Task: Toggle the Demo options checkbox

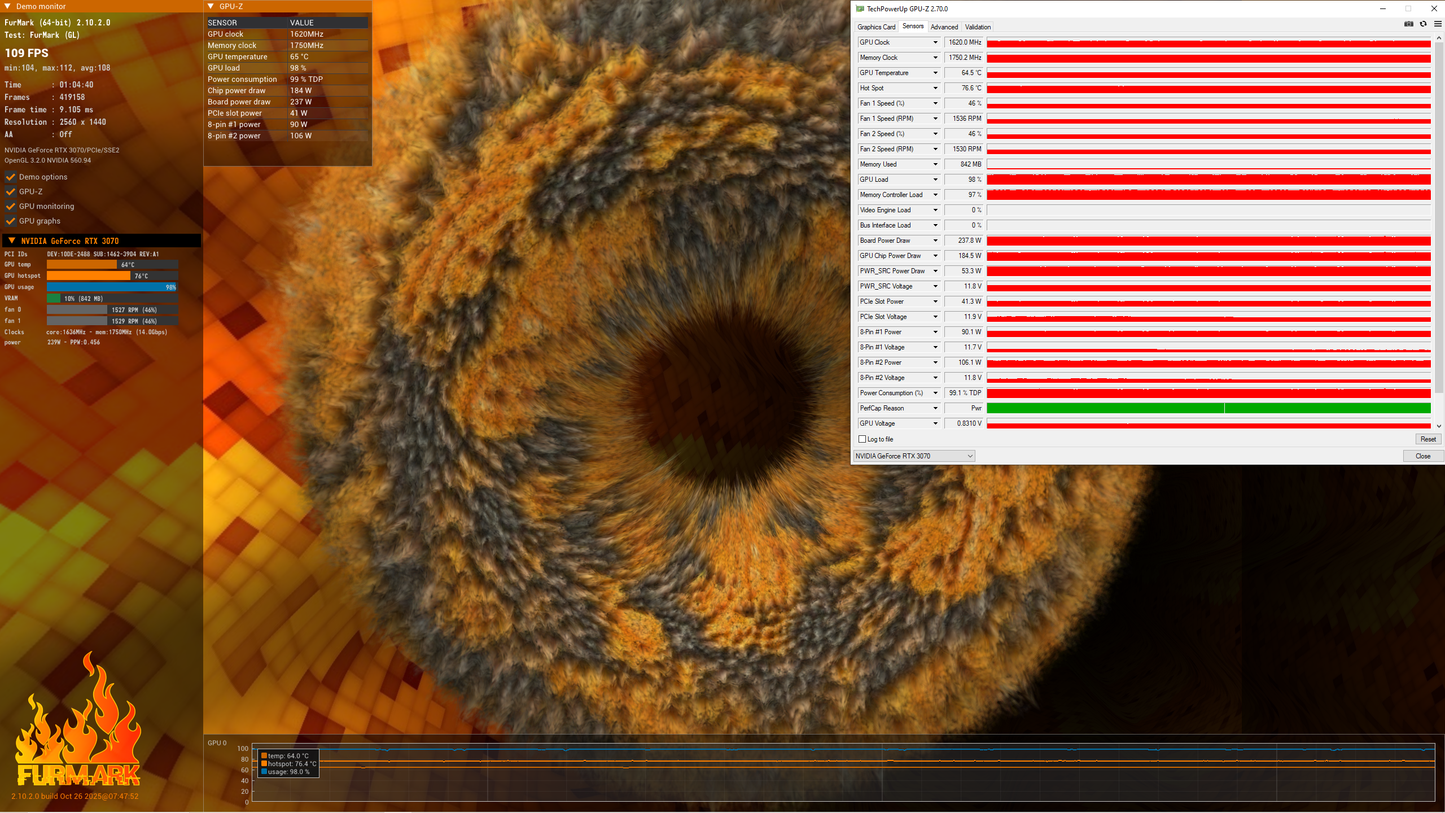Action: click(x=11, y=177)
